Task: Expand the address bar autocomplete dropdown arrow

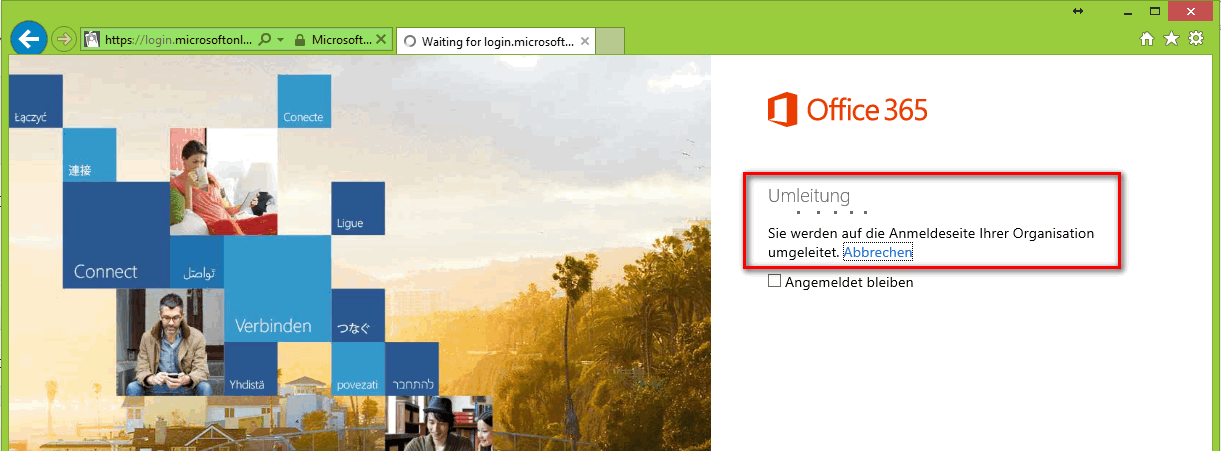Action: pyautogui.click(x=281, y=40)
